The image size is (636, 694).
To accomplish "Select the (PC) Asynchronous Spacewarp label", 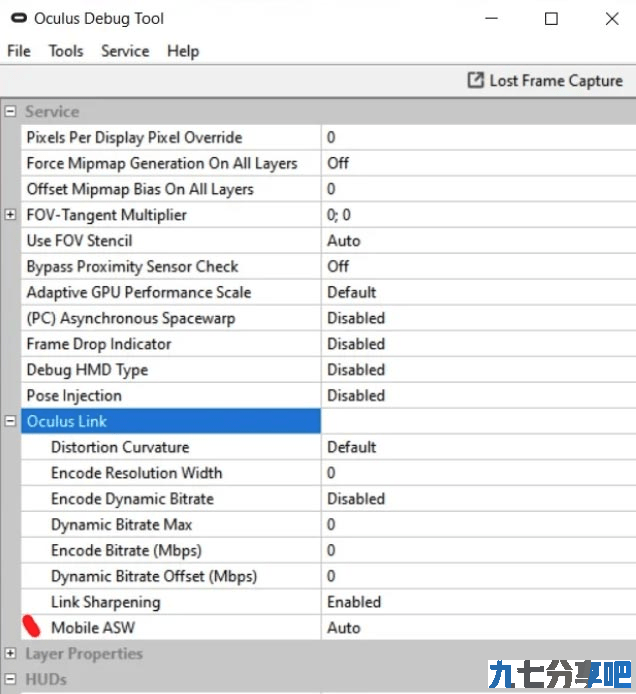I will tap(131, 318).
